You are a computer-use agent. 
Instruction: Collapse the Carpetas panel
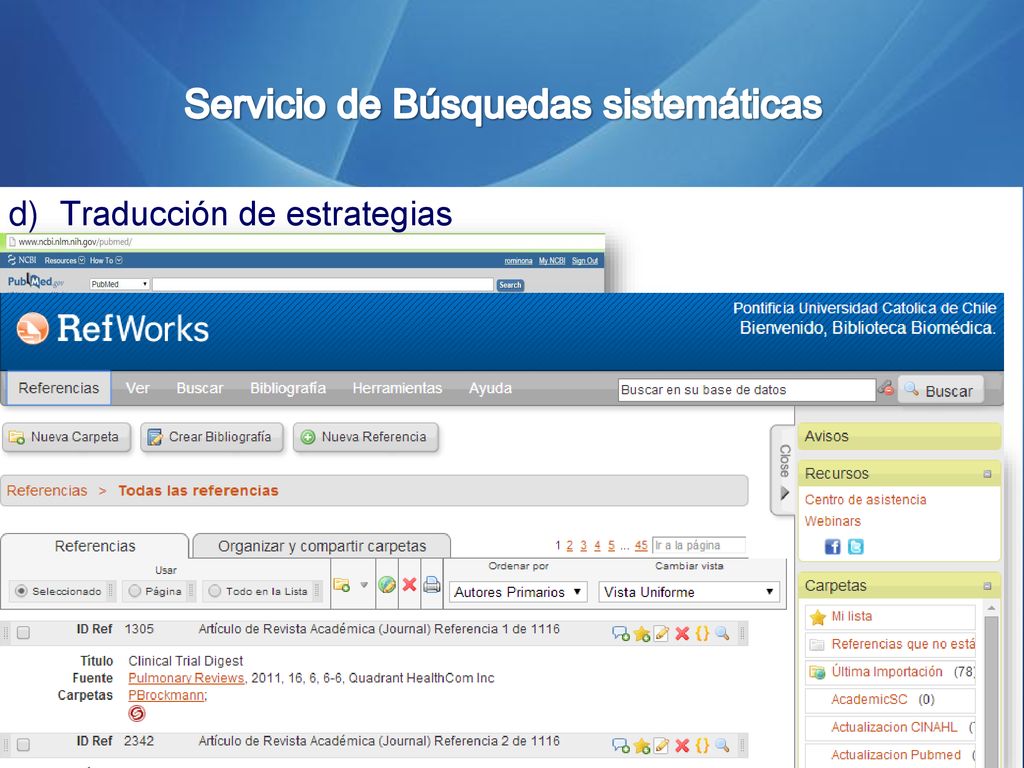click(987, 586)
